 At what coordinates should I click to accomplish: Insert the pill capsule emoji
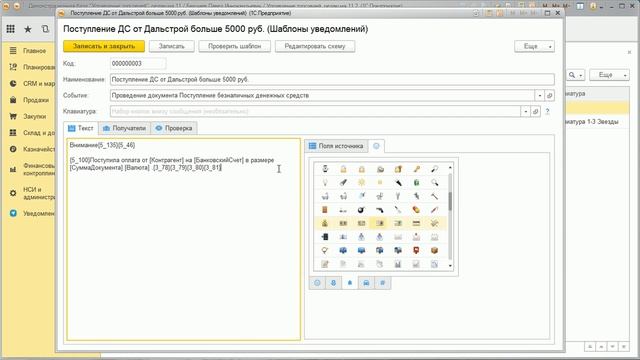pyautogui.click(x=416, y=210)
